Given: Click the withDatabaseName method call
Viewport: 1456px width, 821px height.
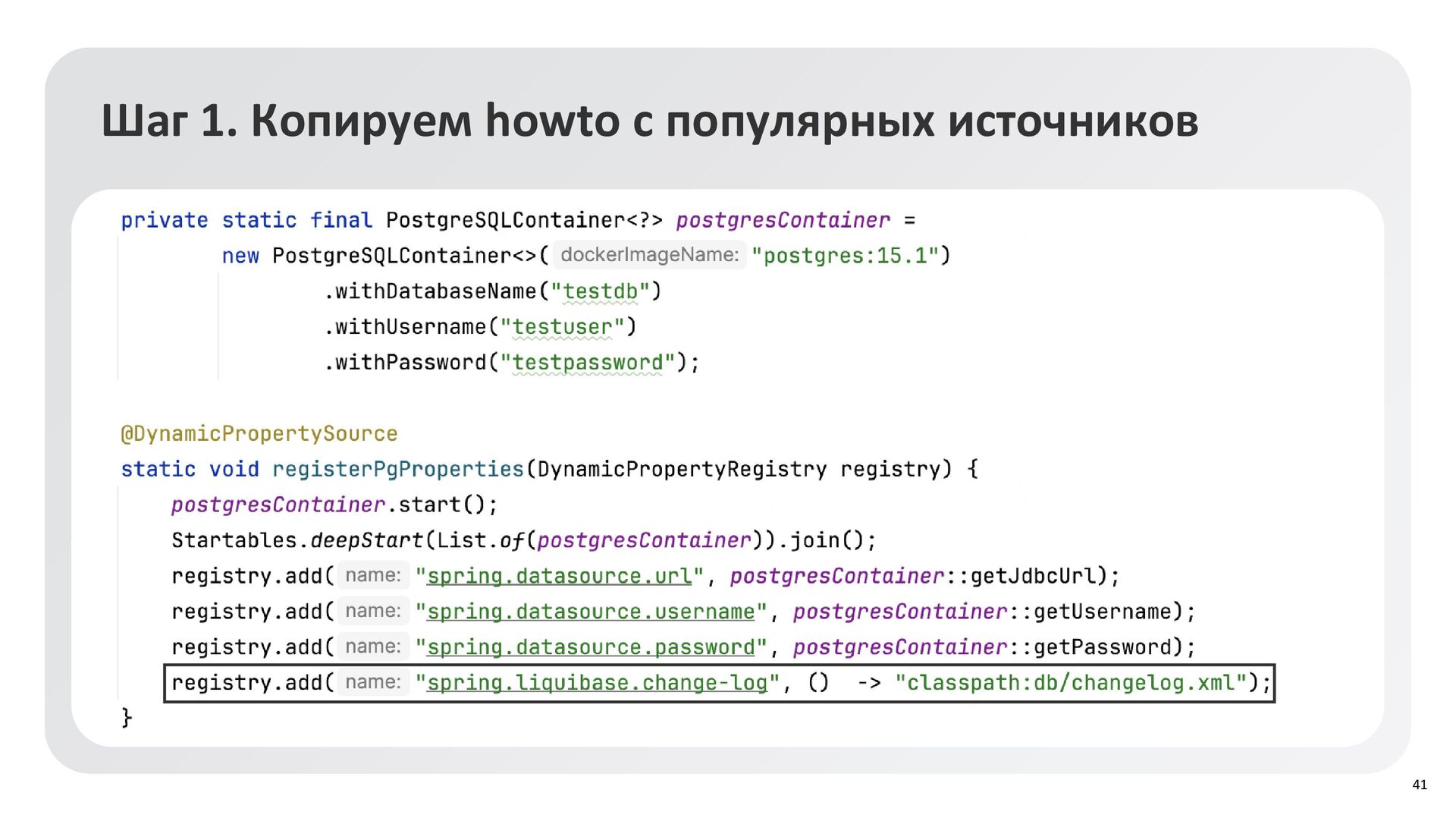Looking at the screenshot, I should pyautogui.click(x=435, y=291).
